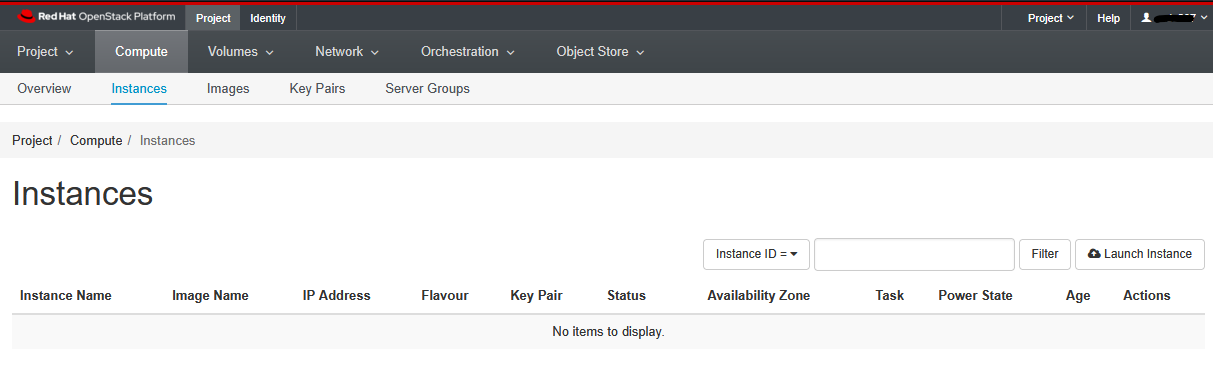
Task: Click the Launch Instance button
Action: coord(1140,254)
